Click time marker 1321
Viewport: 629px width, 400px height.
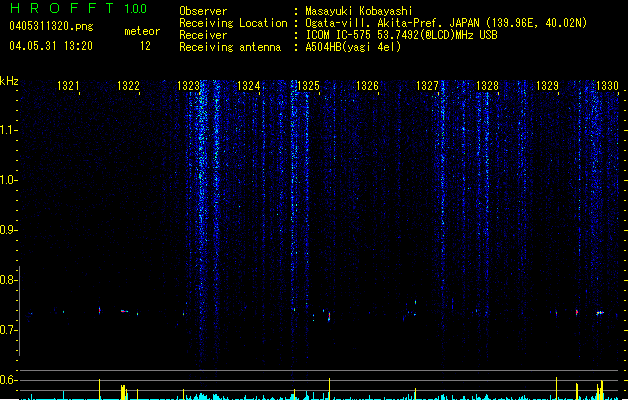(x=68, y=86)
